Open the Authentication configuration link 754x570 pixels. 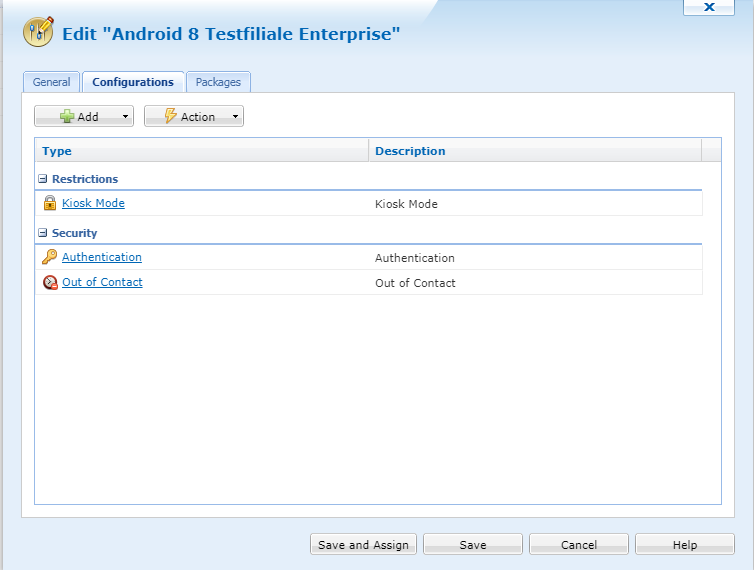[x=102, y=257]
